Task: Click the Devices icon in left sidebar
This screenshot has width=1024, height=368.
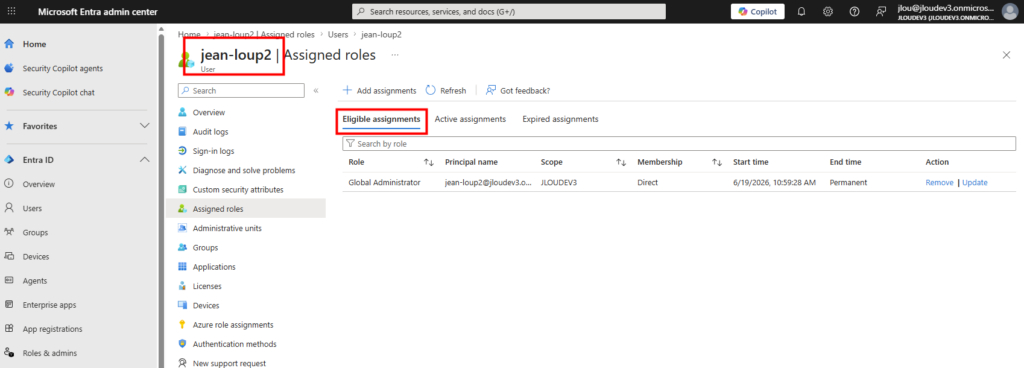Action: tap(9, 256)
